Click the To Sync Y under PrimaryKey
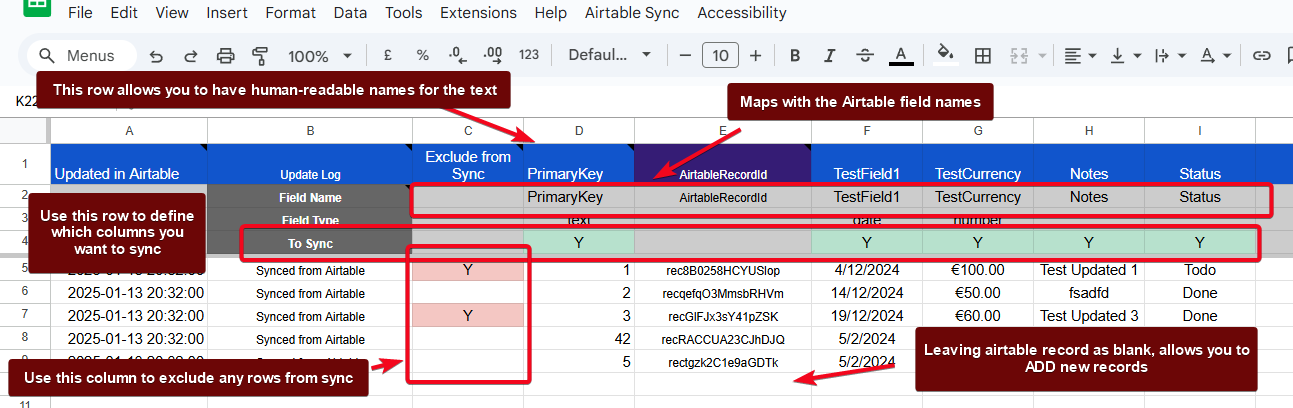1293x408 pixels. point(579,243)
